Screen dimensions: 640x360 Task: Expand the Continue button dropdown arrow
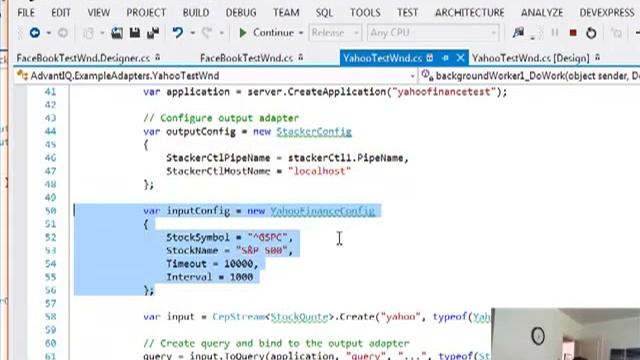(x=301, y=33)
